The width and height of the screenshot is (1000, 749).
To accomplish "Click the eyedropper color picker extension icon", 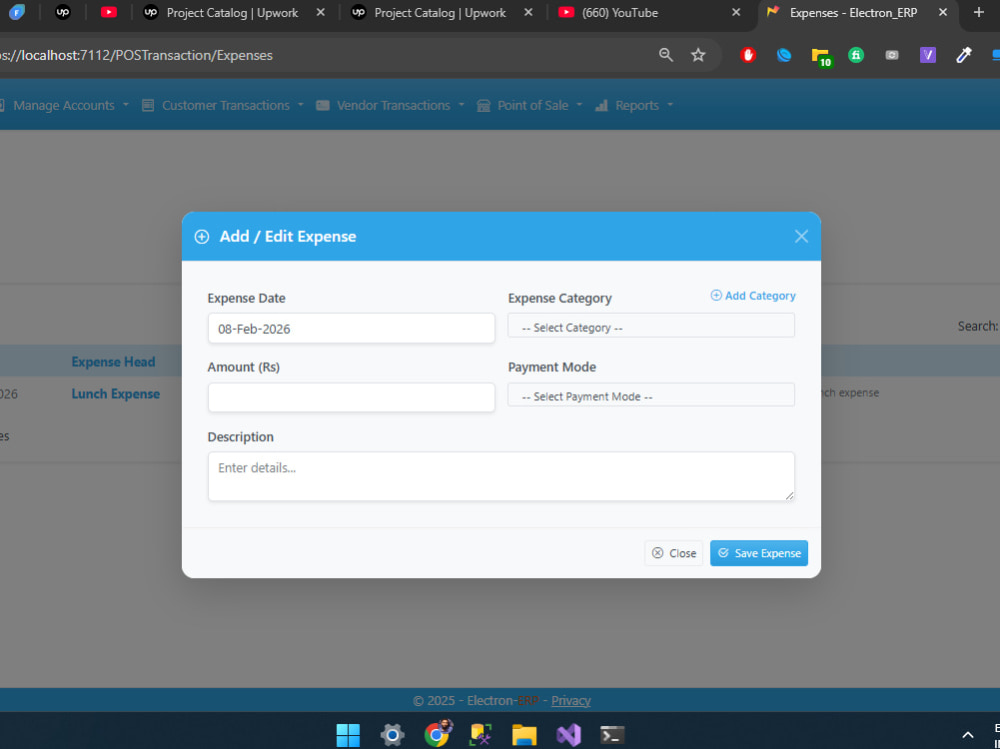I will (963, 56).
